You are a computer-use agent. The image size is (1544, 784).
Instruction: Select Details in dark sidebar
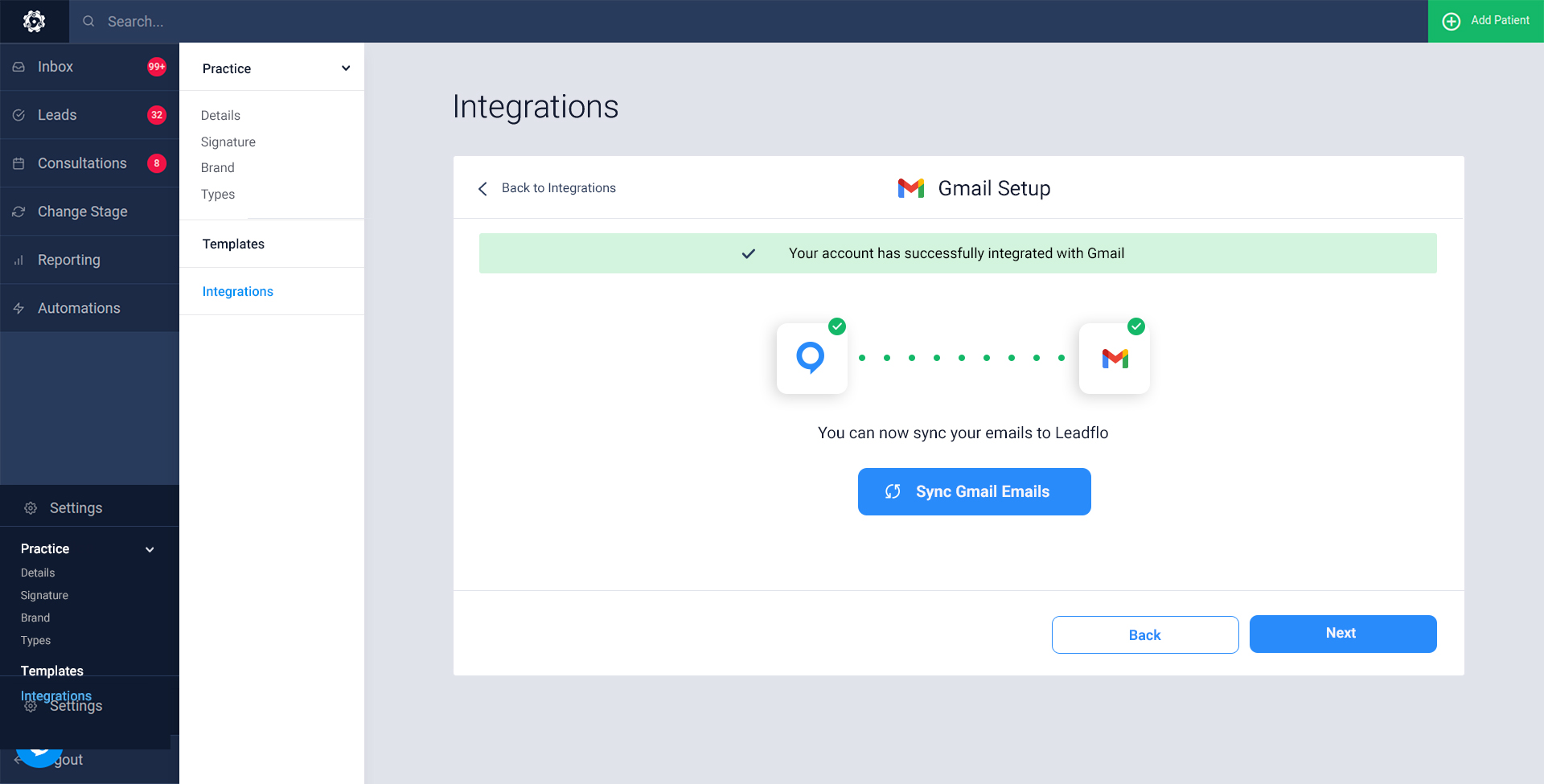(38, 573)
